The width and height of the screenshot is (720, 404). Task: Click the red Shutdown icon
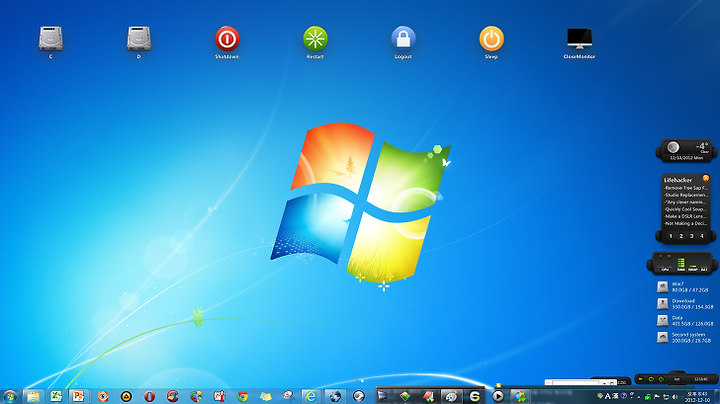point(227,39)
